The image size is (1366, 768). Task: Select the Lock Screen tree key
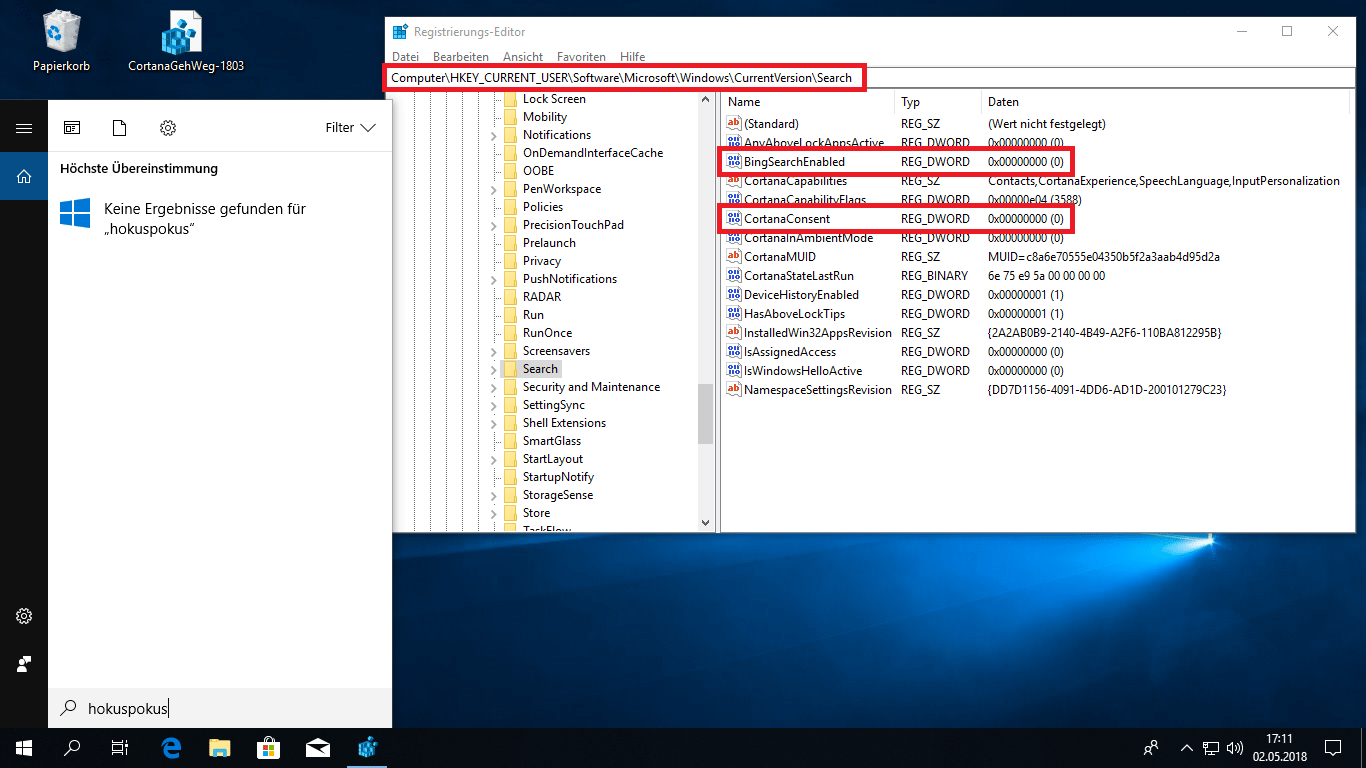click(x=554, y=99)
